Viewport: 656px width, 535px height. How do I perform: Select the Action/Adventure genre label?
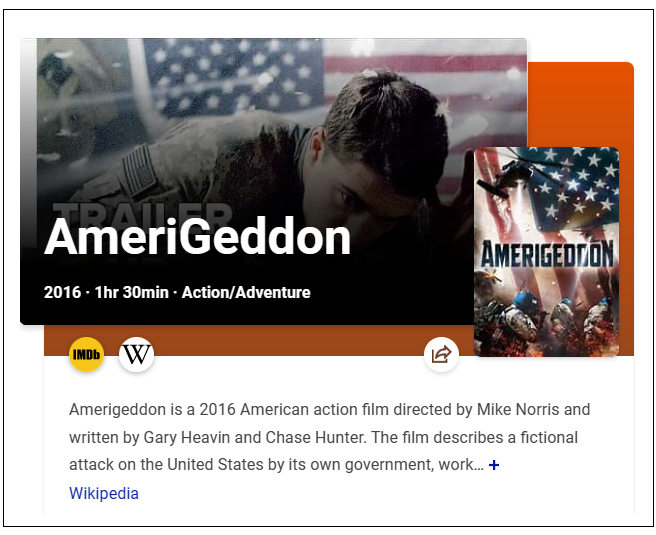(246, 292)
